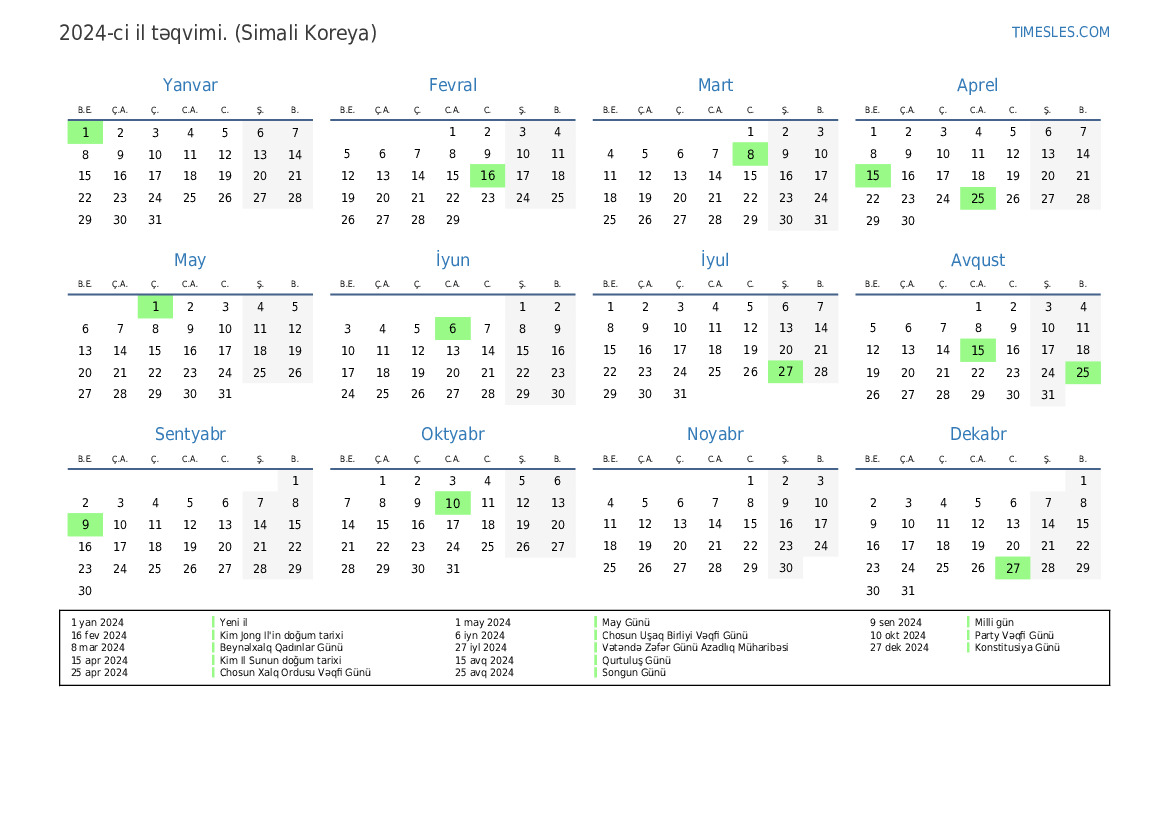
Task: Select the İyun month heading
Action: [453, 260]
